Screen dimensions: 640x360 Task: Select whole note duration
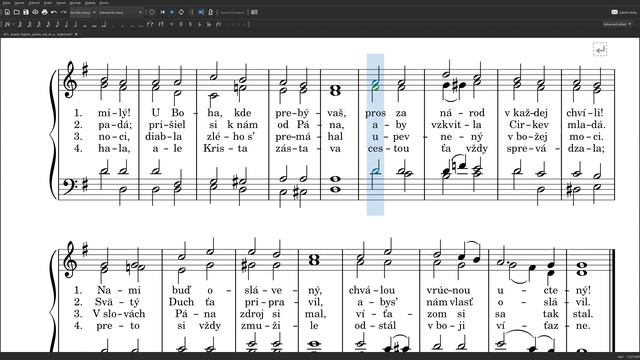pos(85,25)
